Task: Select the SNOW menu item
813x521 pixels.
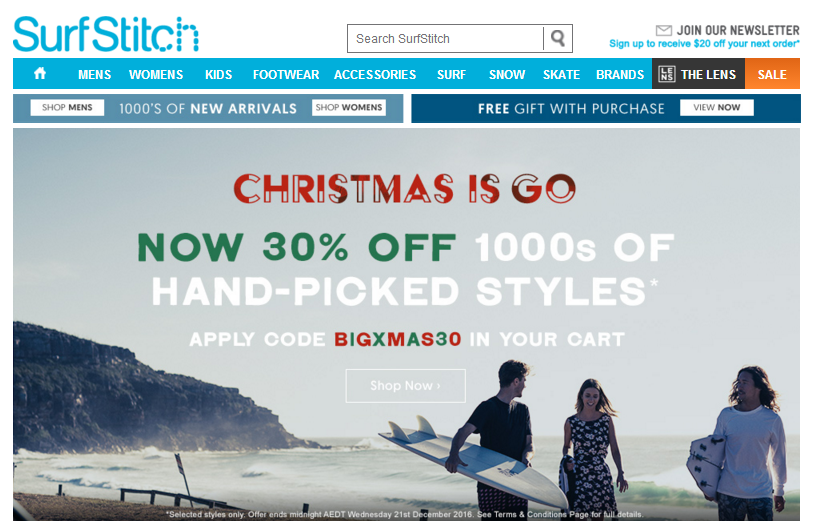Action: coord(507,75)
